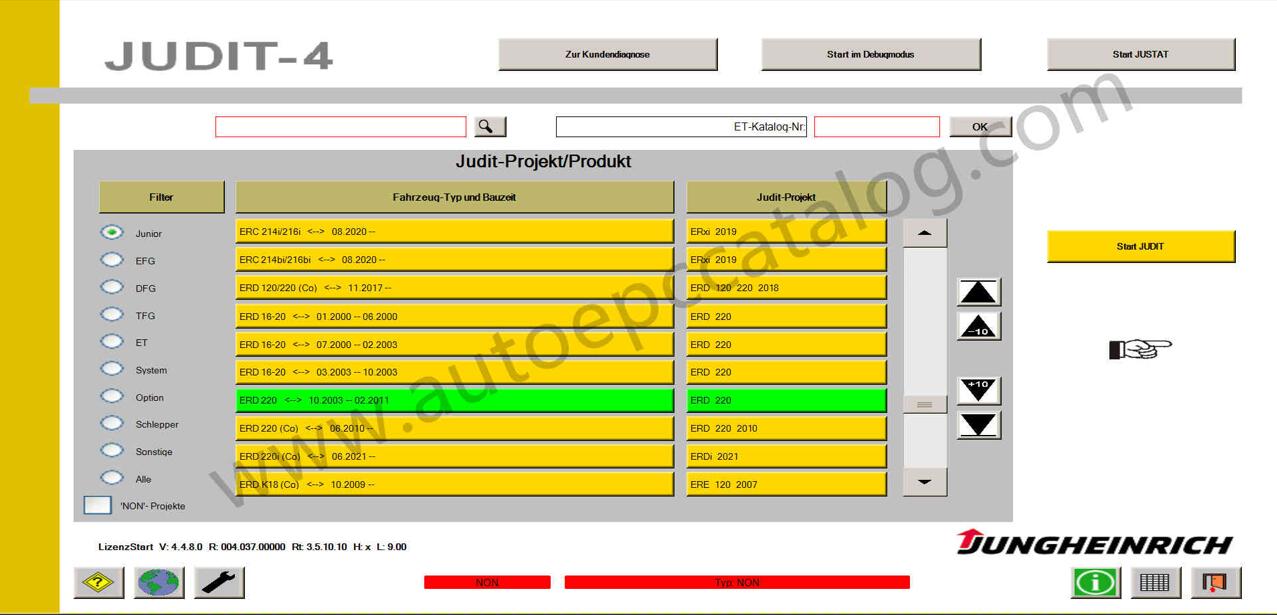This screenshot has width=1277, height=615.
Task: Focus the red catalog number input box
Action: [877, 127]
